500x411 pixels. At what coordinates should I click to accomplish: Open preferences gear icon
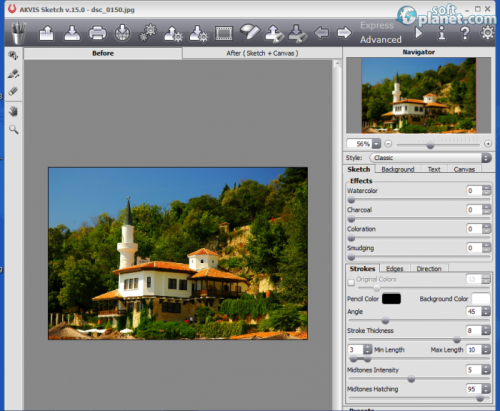488,33
